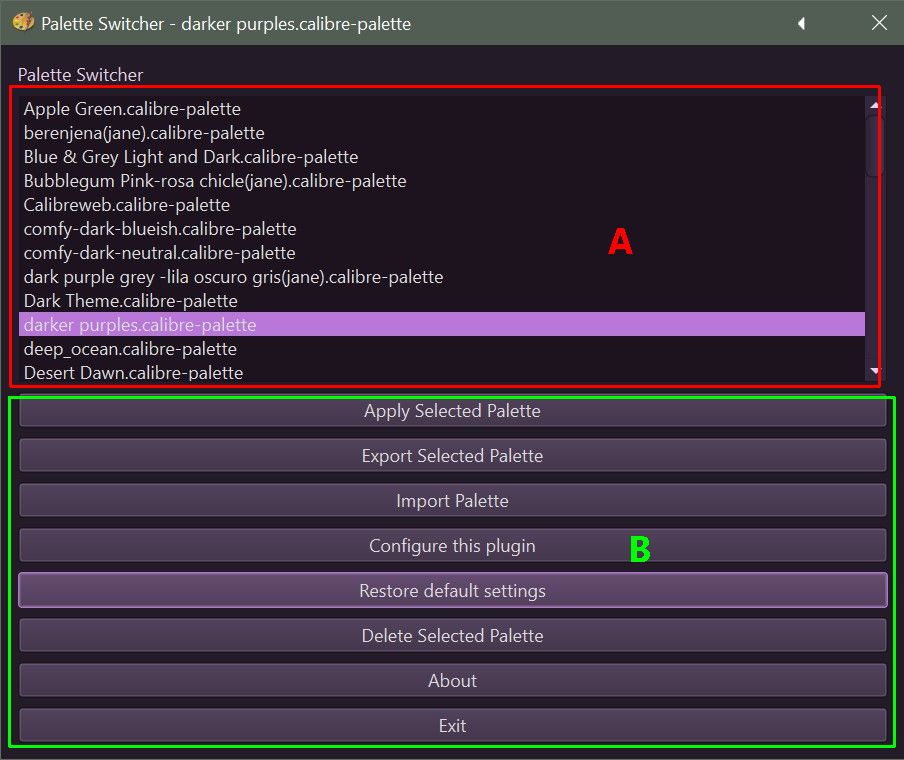The height and width of the screenshot is (760, 904).
Task: Open the About dialog
Action: tap(453, 680)
